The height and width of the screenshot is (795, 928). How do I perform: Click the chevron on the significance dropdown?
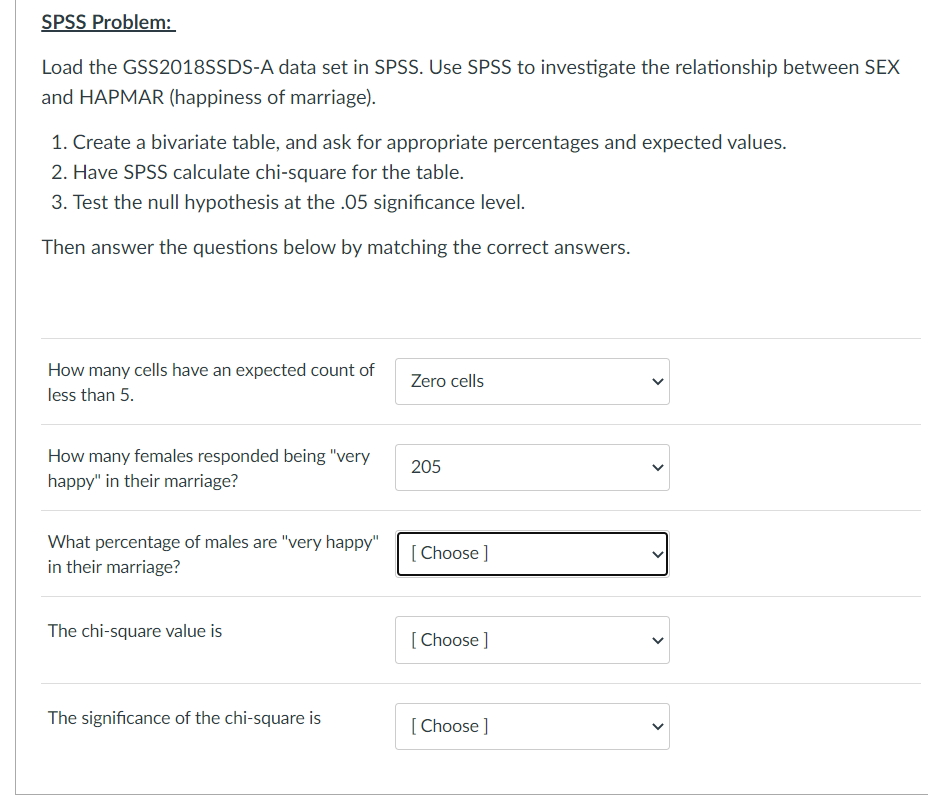(657, 726)
